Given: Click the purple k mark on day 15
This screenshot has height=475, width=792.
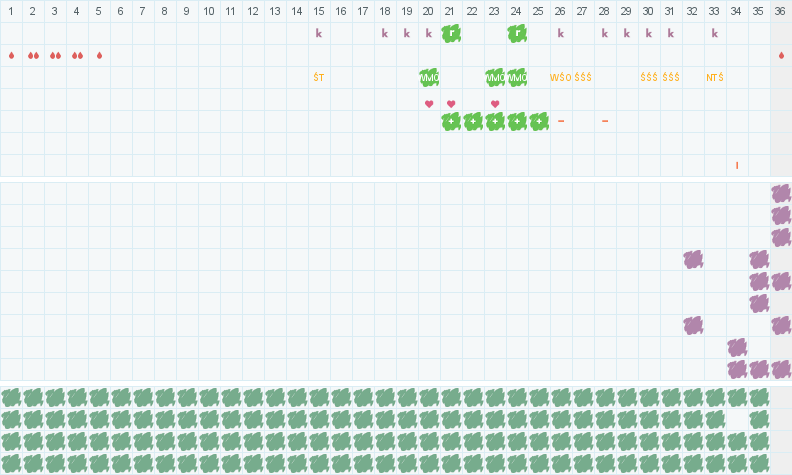Looking at the screenshot, I should 319,33.
